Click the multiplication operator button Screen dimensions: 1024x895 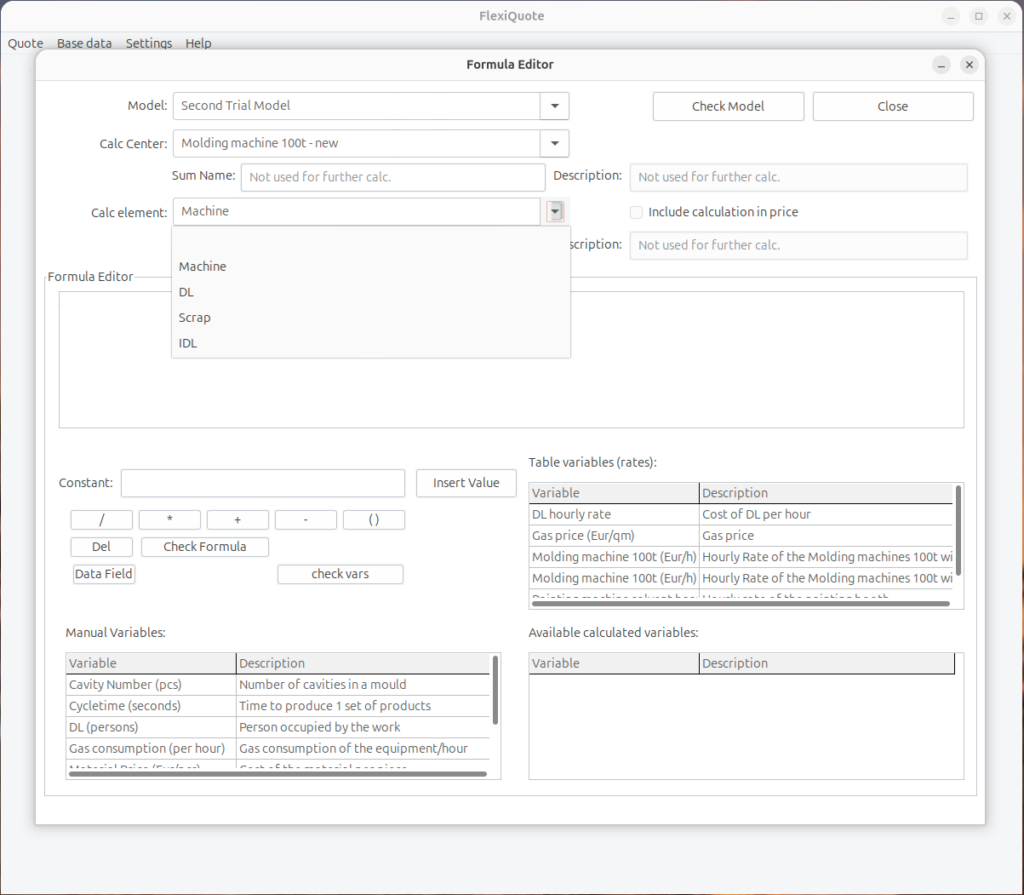(x=169, y=520)
